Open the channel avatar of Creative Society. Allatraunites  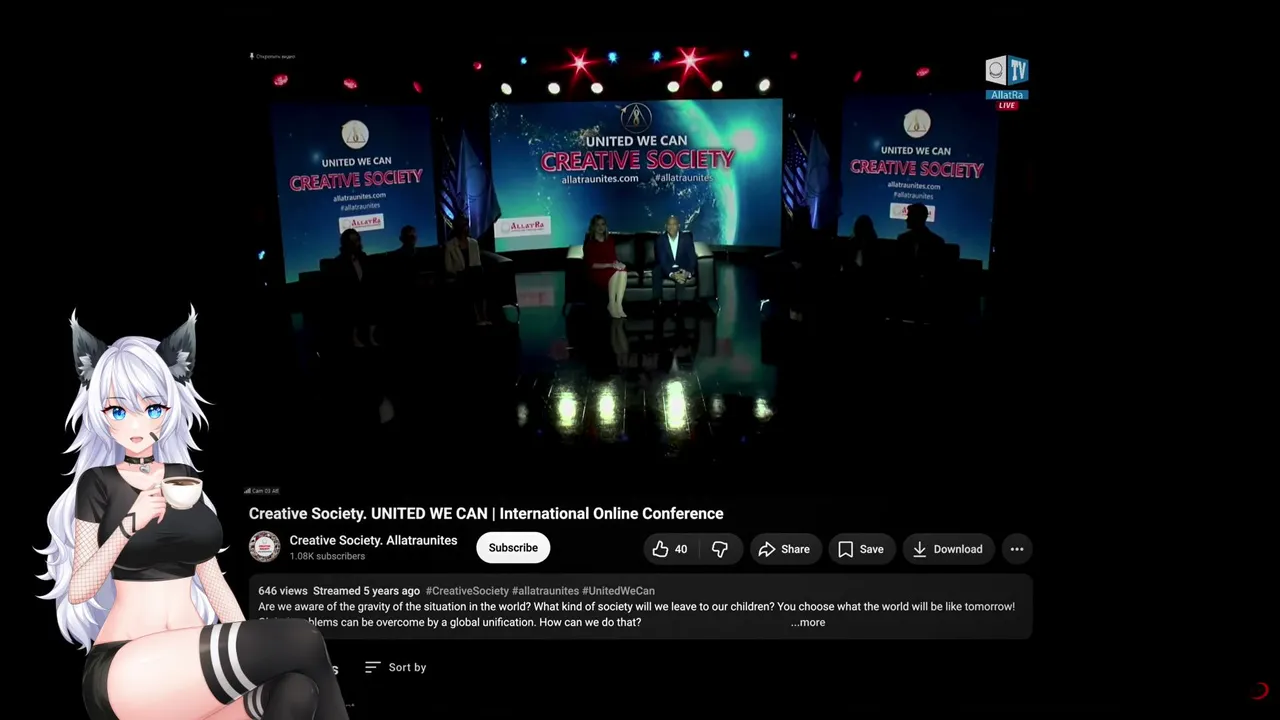point(265,547)
